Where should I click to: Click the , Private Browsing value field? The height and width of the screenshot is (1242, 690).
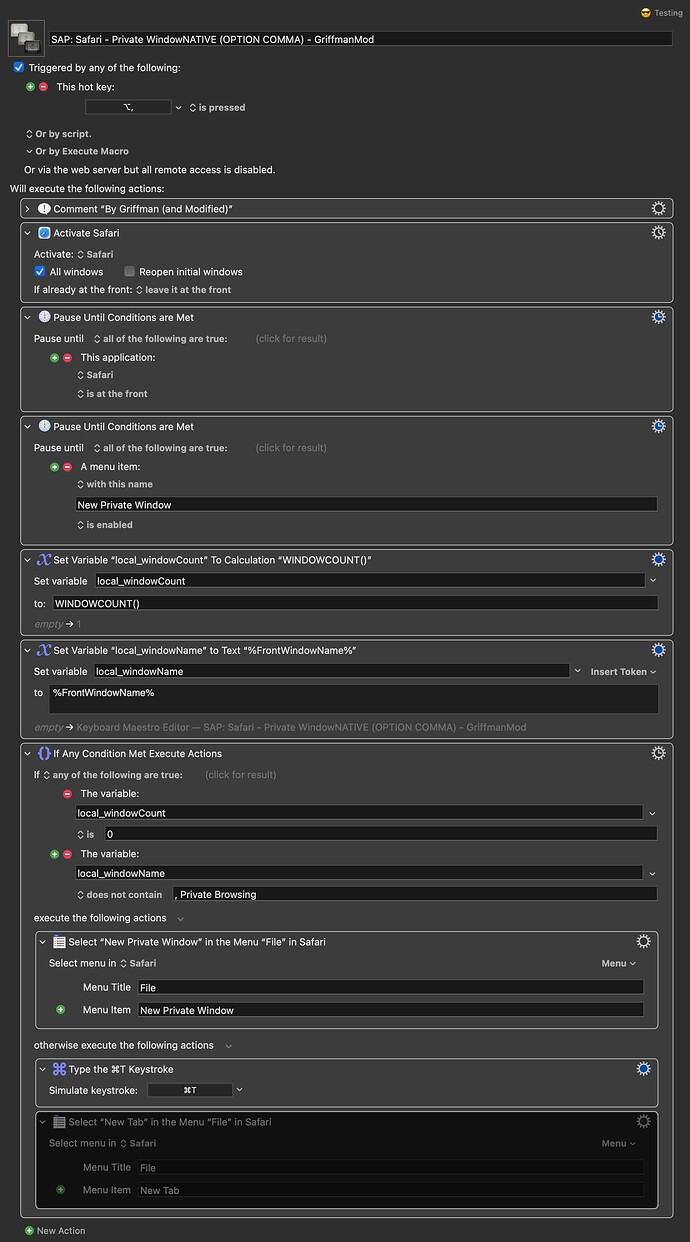point(415,894)
